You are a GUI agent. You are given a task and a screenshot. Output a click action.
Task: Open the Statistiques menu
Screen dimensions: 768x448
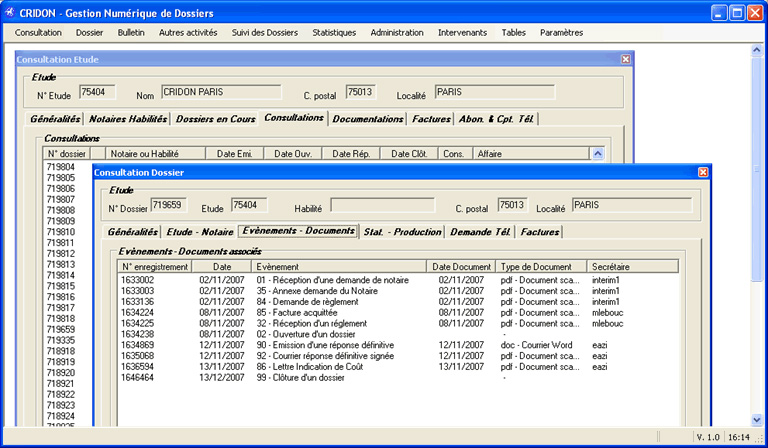coord(333,32)
